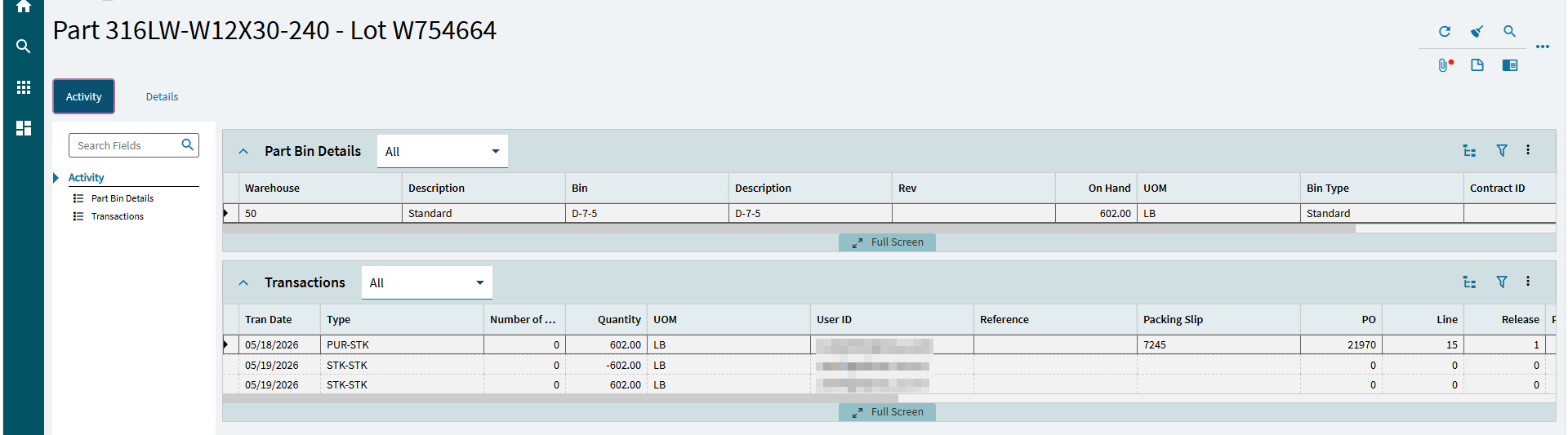Open the Part Bin Details All dropdown
The width and height of the screenshot is (1568, 435).
point(442,151)
